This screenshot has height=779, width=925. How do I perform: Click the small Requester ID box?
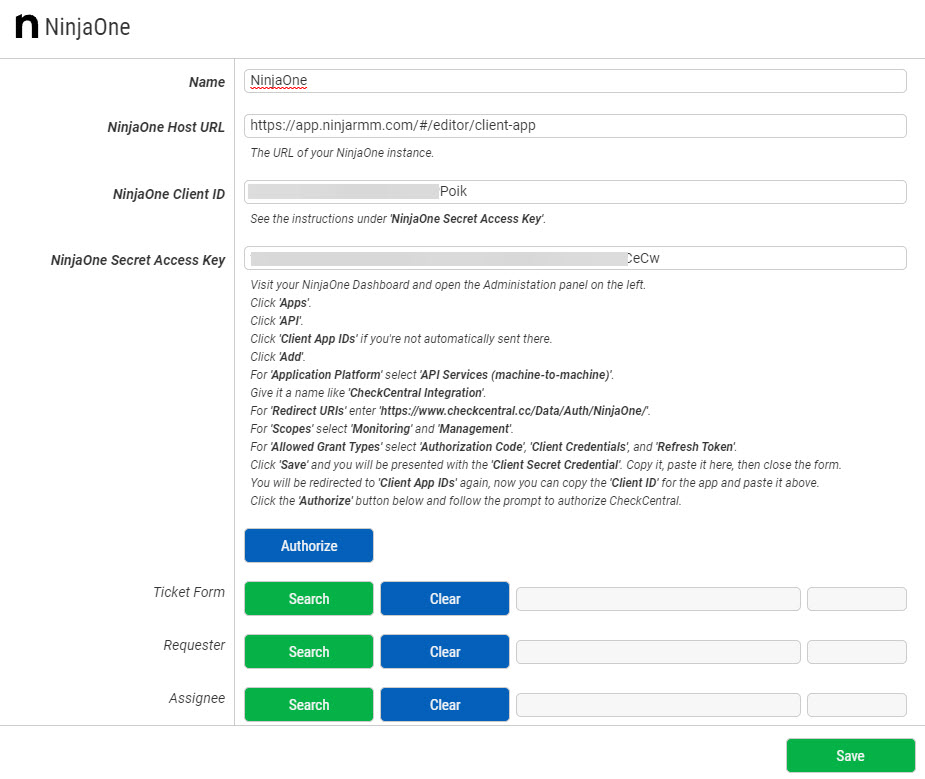[x=856, y=652]
